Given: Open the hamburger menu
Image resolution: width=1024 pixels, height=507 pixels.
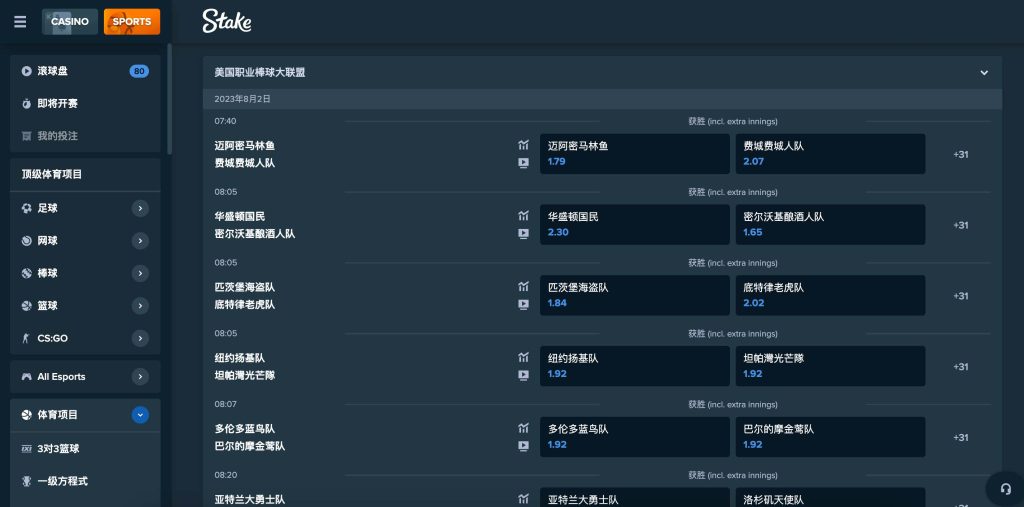Looking at the screenshot, I should 20,22.
